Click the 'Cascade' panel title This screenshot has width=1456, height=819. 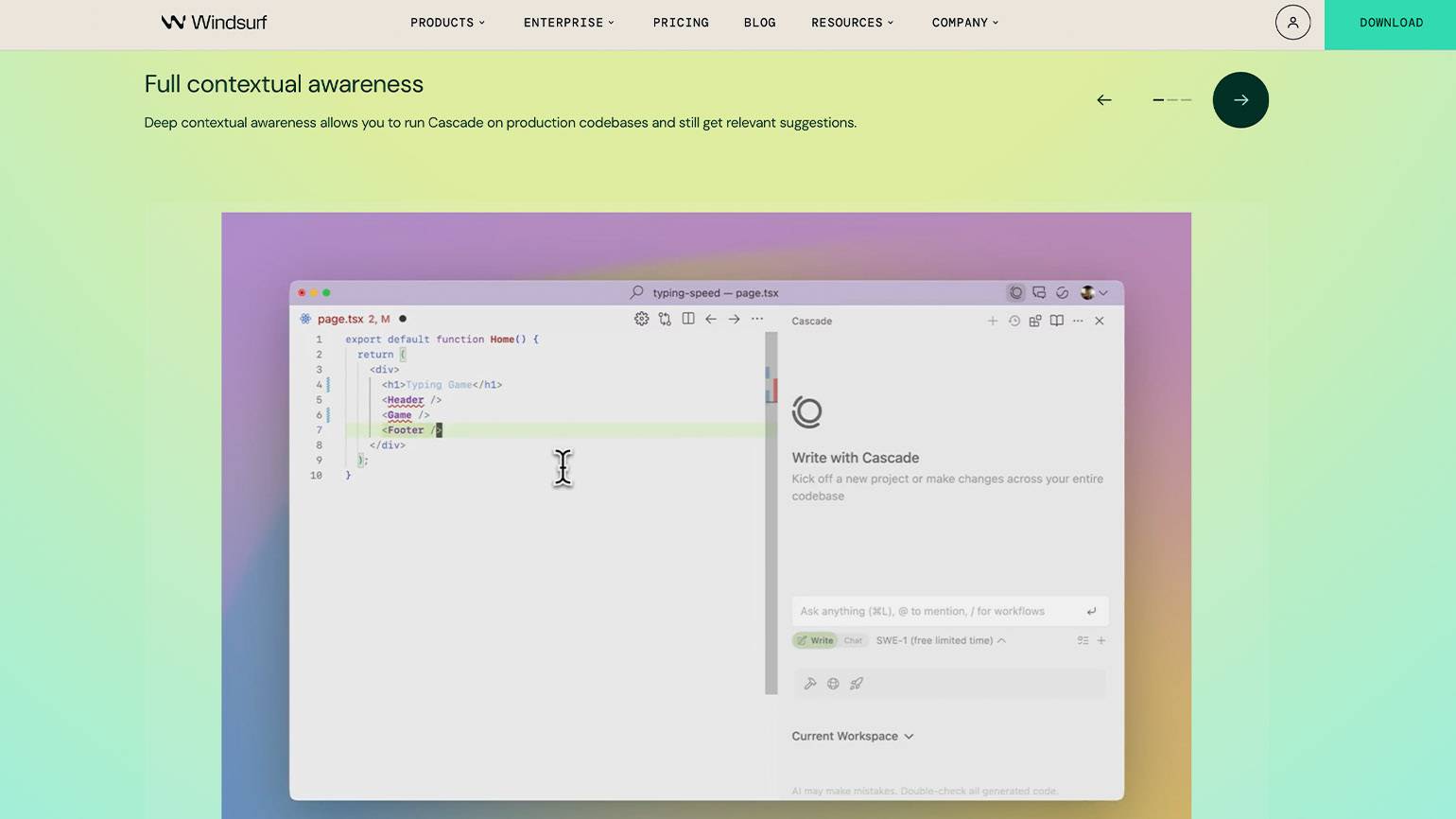[812, 322]
